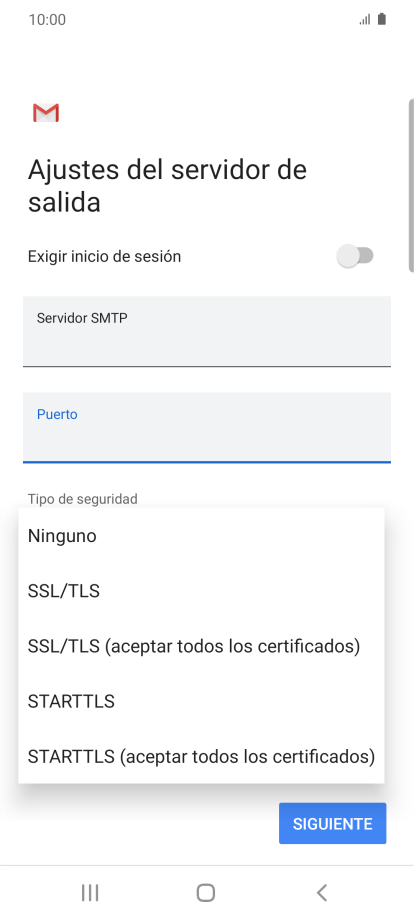The height and width of the screenshot is (920, 414).
Task: Tap the Gmail logo icon
Action: coord(46,113)
